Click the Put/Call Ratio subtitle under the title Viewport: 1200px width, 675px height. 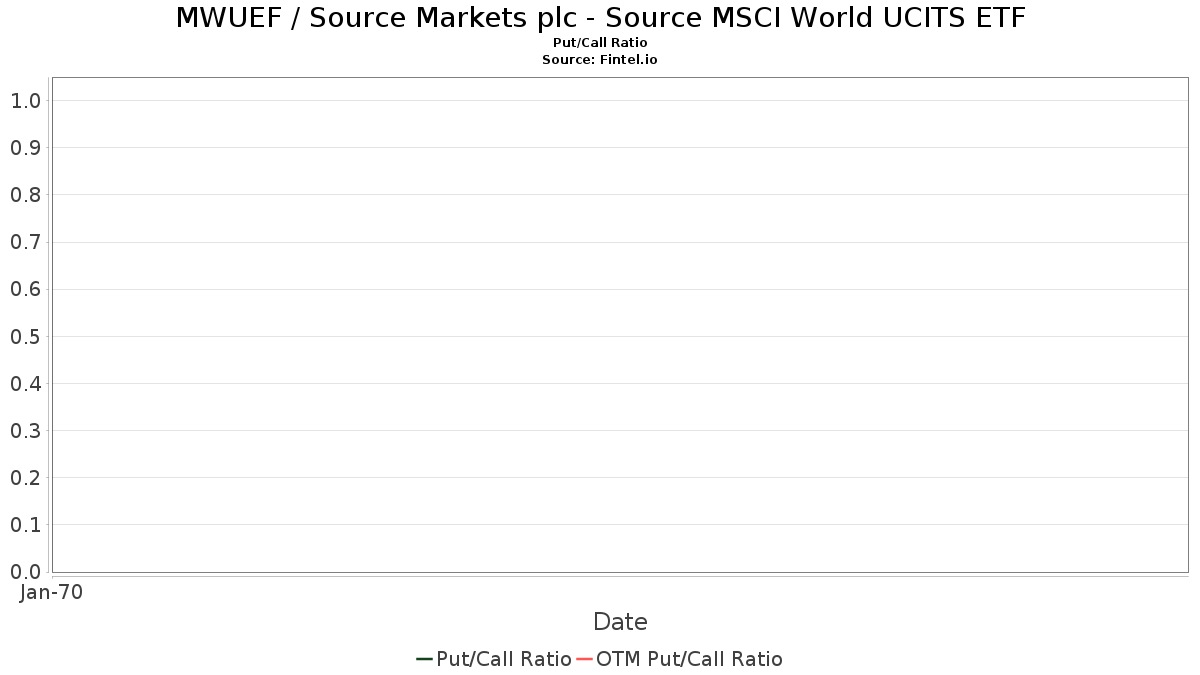(x=600, y=43)
